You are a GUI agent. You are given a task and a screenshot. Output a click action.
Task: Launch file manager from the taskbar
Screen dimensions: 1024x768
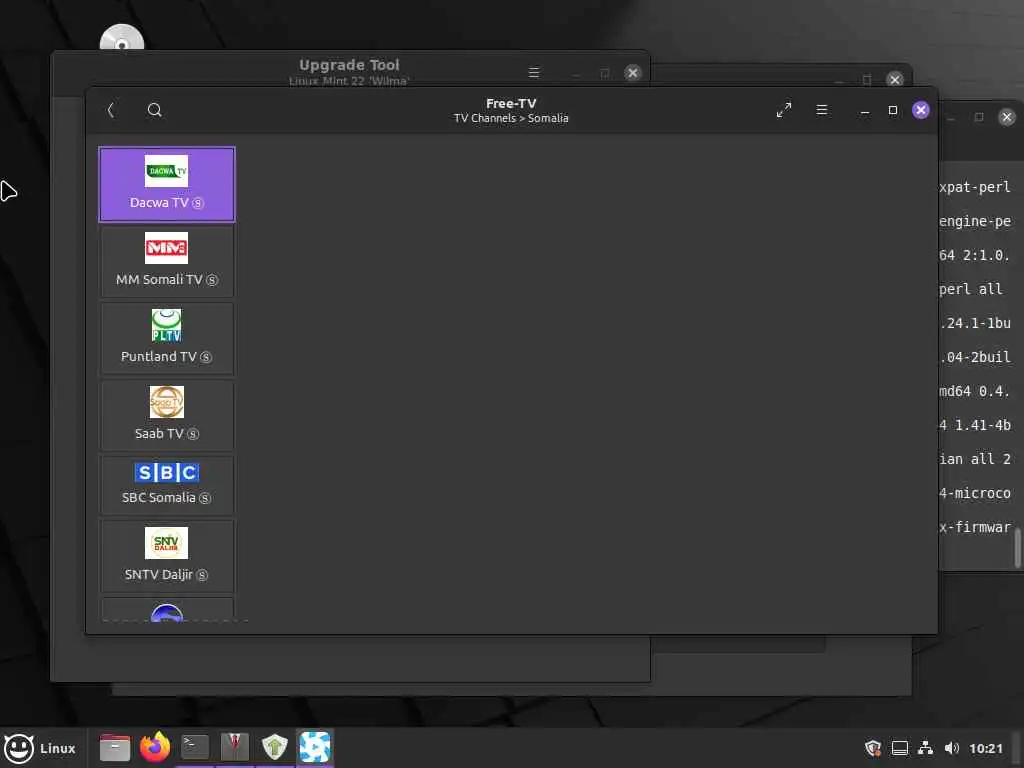[115, 748]
